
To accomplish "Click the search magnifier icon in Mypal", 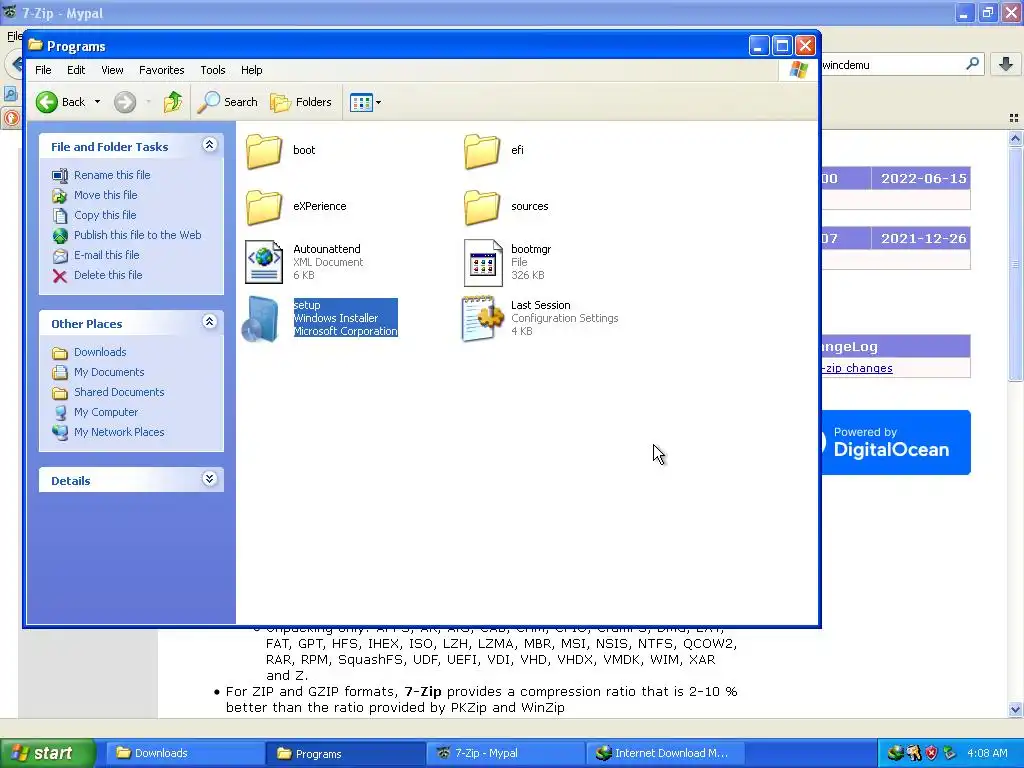I will 972,64.
